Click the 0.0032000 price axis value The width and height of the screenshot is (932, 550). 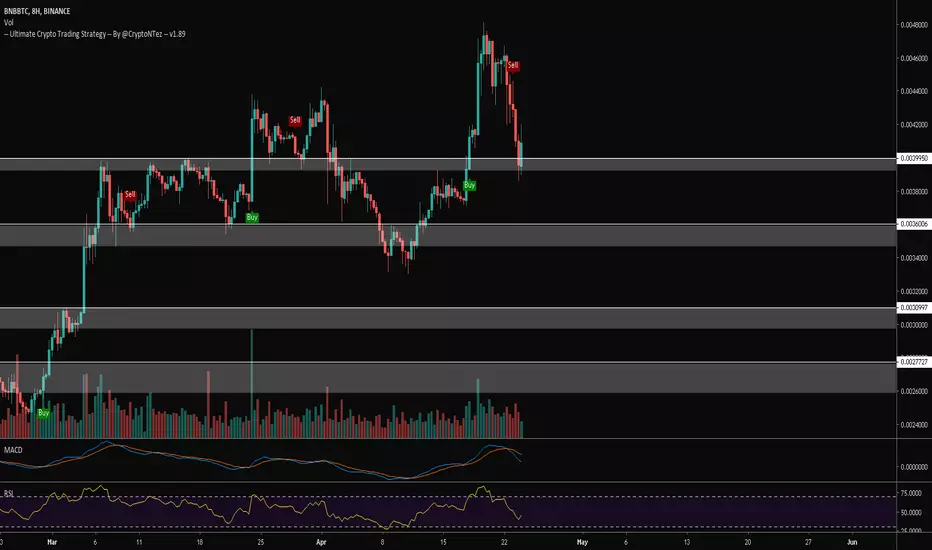pyautogui.click(x=914, y=291)
